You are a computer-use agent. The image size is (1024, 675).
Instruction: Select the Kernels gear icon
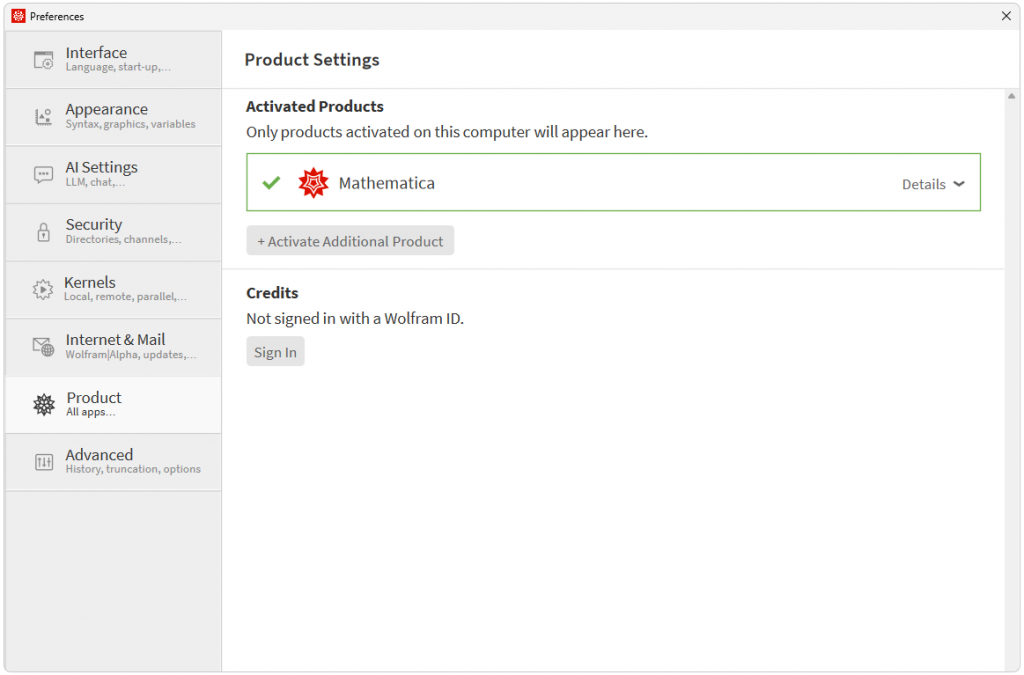[x=42, y=289]
